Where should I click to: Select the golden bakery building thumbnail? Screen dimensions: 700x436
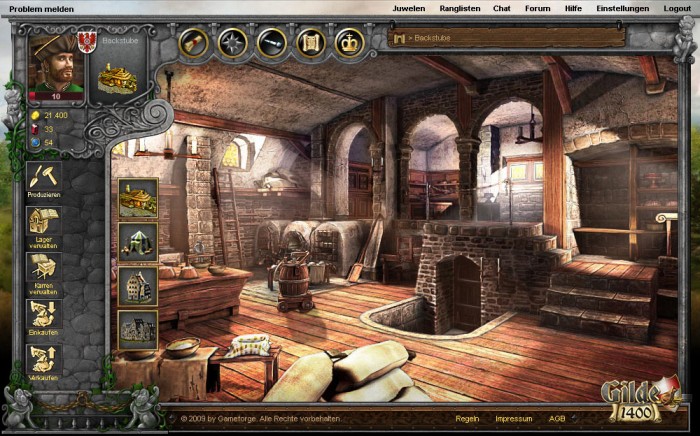click(138, 198)
